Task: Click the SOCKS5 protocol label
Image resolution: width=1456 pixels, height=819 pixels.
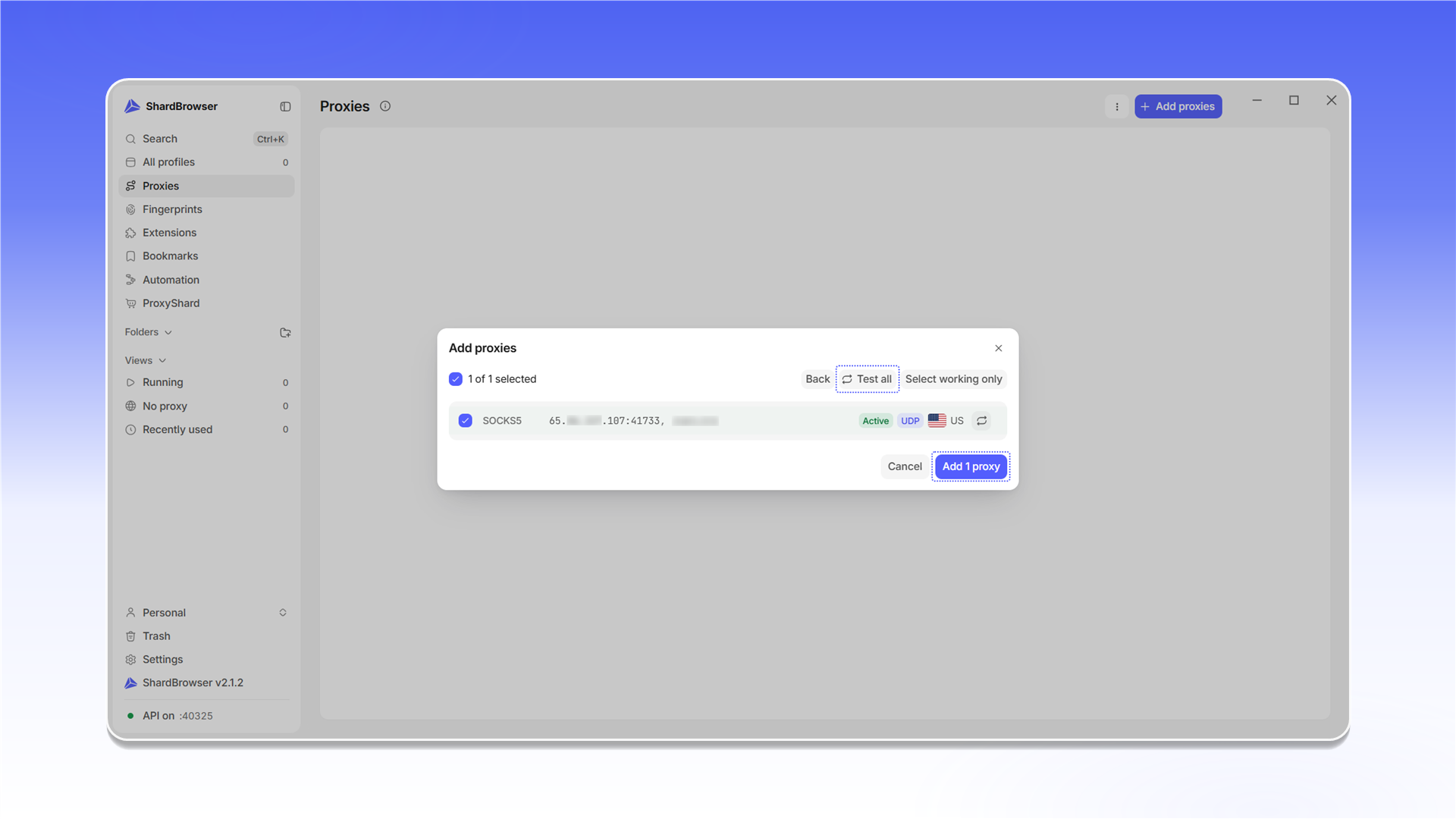Action: [x=502, y=421]
